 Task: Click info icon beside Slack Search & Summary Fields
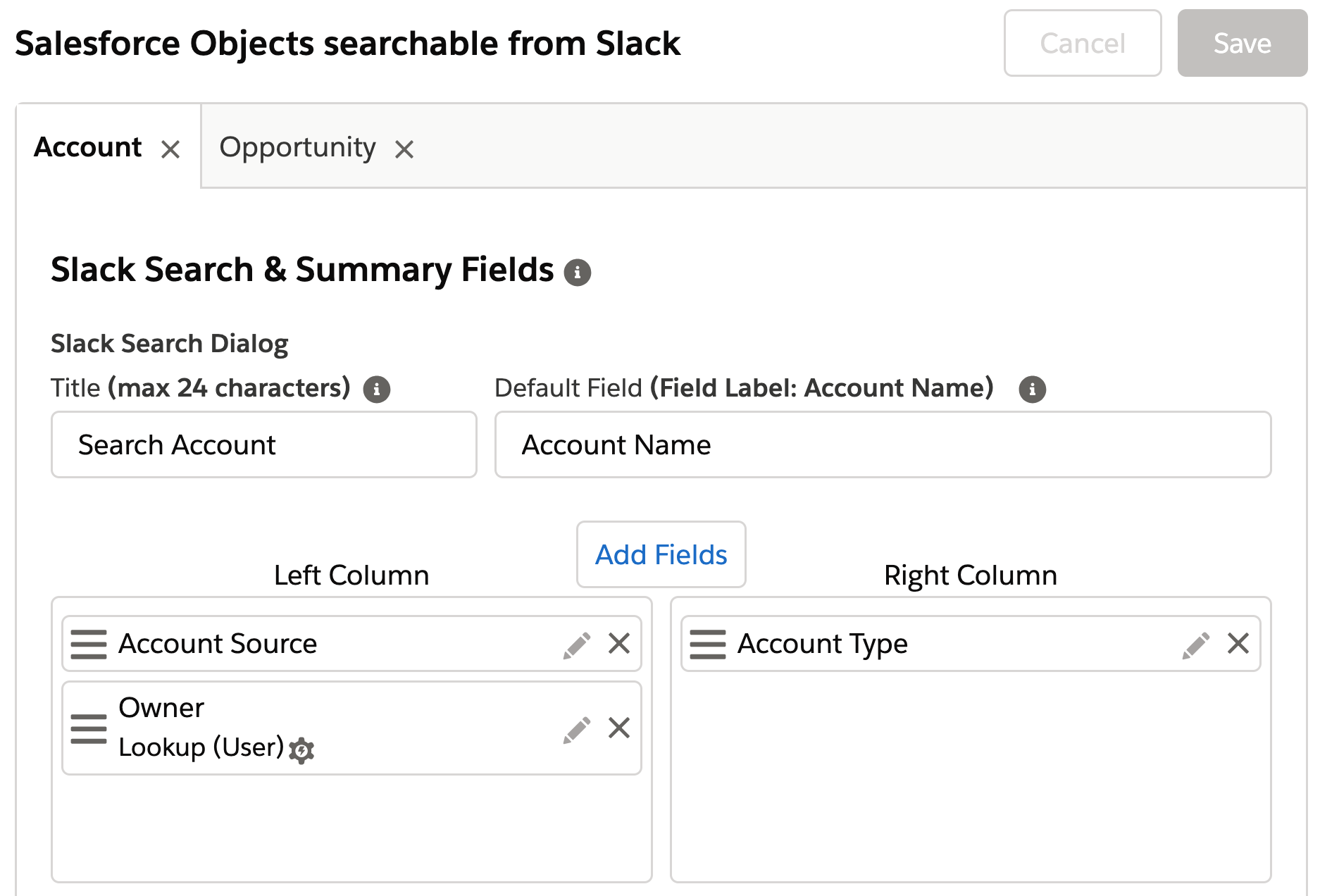tap(578, 272)
